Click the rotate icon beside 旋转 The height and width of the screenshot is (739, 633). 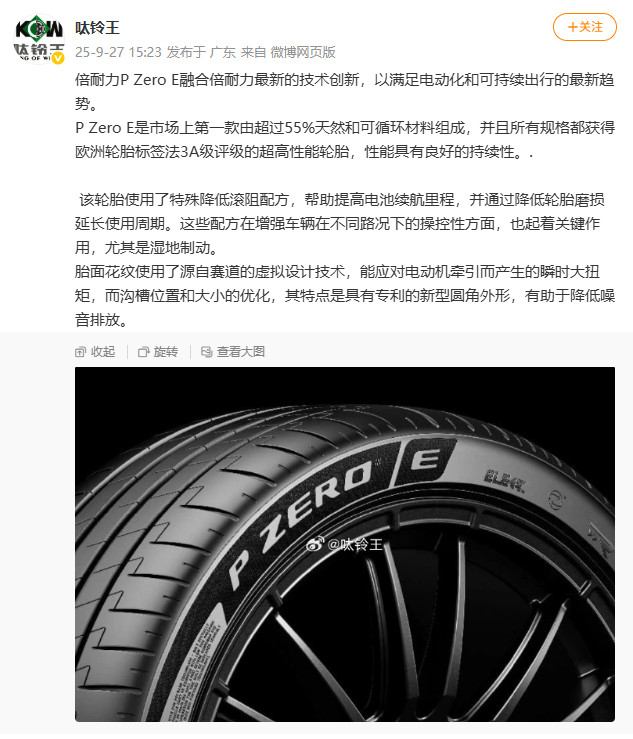tap(143, 352)
